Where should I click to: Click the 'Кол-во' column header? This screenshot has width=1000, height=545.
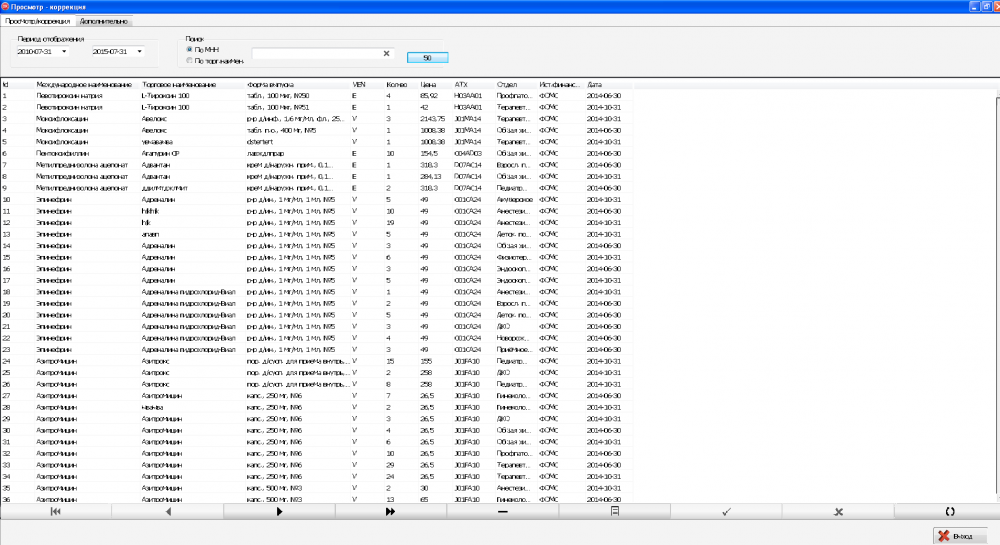(x=396, y=84)
